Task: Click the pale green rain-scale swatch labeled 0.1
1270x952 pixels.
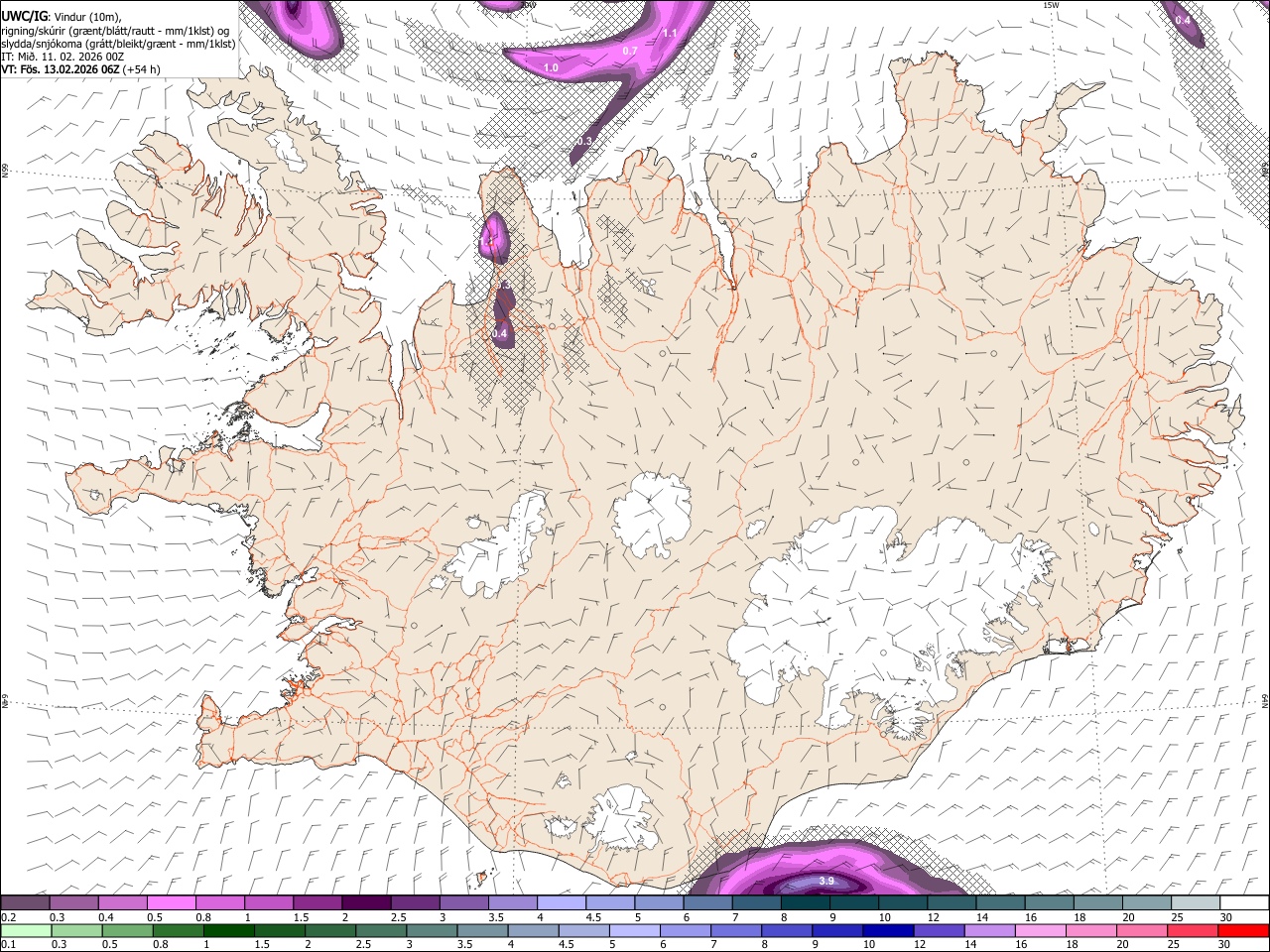Action: tap(26, 930)
